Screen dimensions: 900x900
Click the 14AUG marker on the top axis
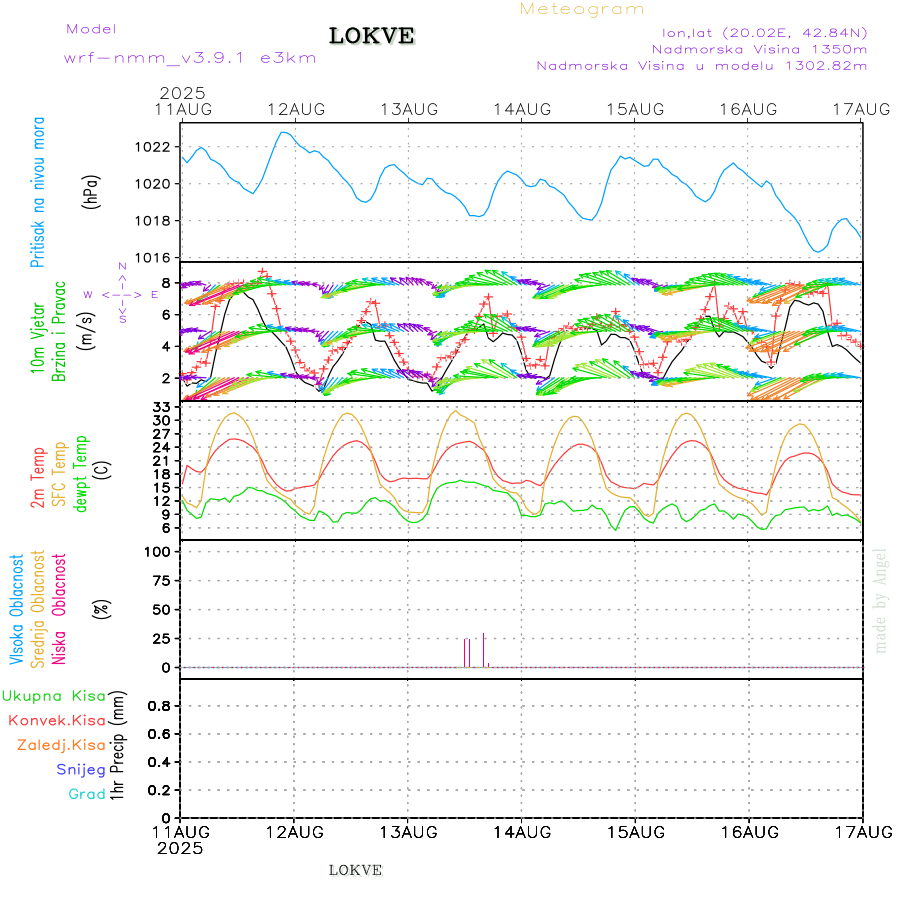click(521, 108)
